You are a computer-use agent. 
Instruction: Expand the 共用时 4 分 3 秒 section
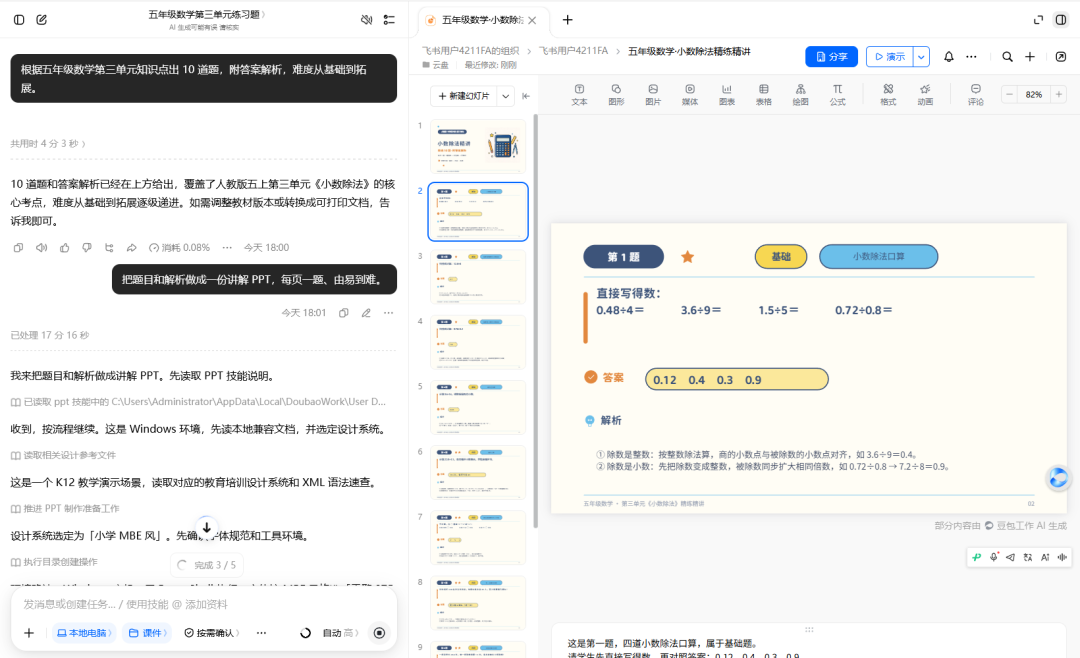pyautogui.click(x=48, y=144)
